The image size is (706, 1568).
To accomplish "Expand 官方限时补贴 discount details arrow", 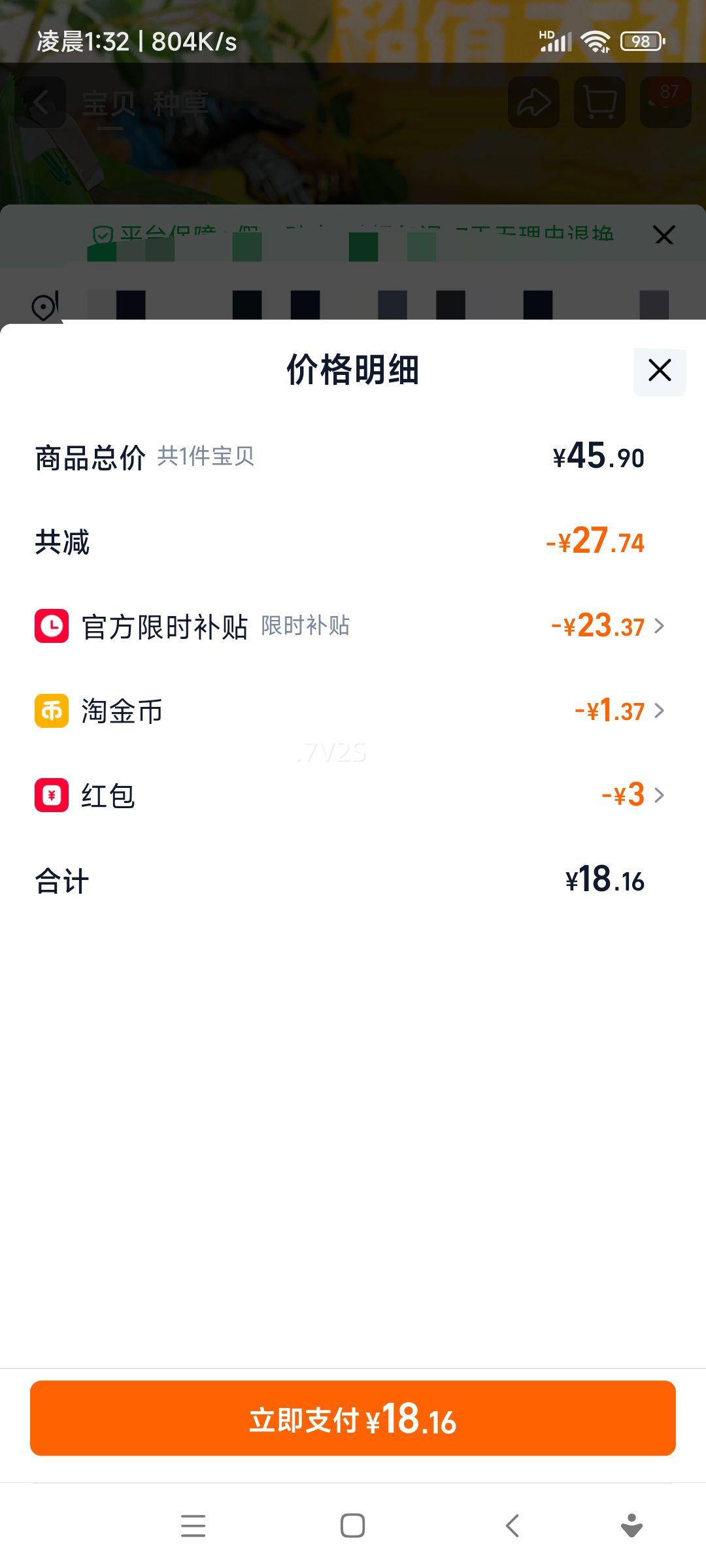I will [660, 626].
